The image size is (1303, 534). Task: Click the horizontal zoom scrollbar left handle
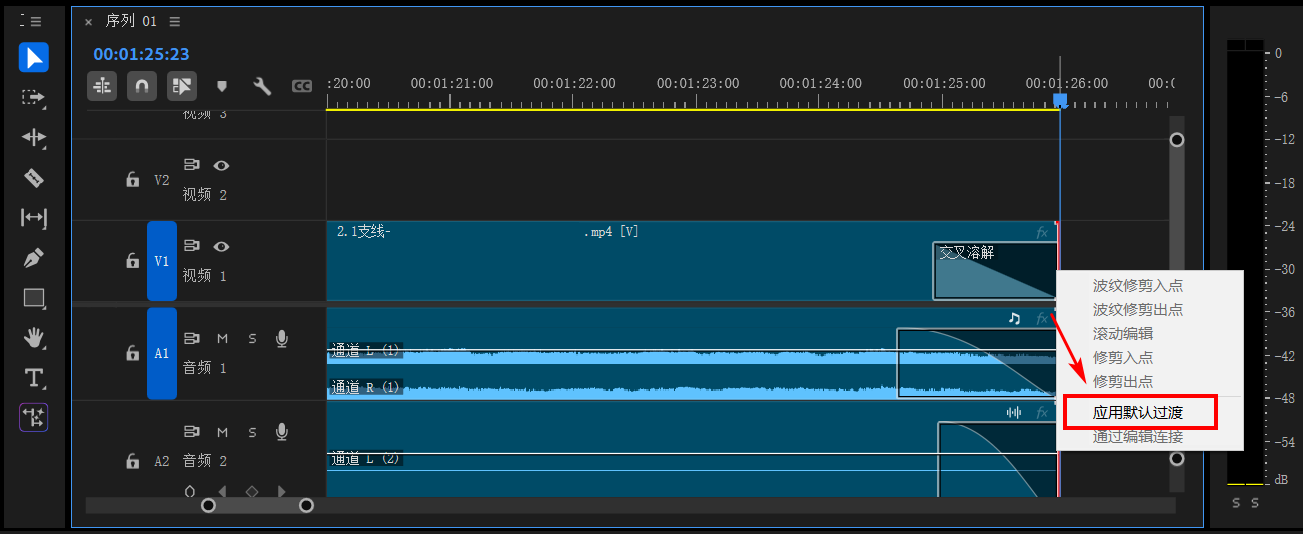click(208, 505)
